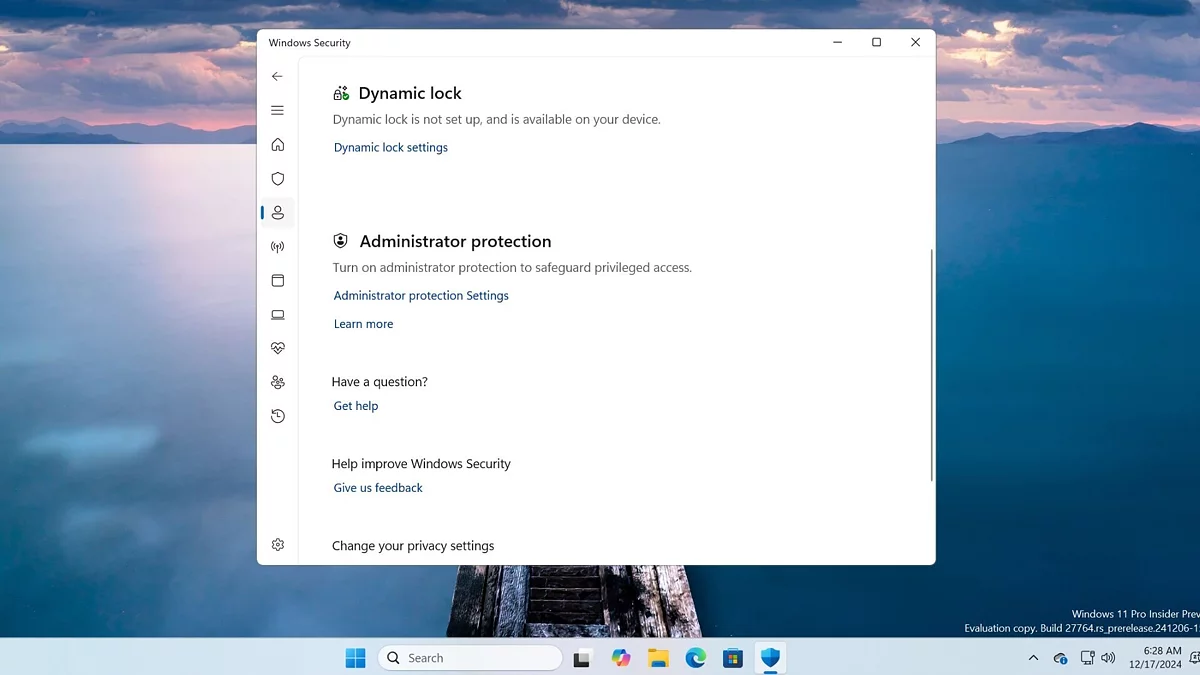This screenshot has height=675, width=1200.
Task: Open Firewall & network protection icon
Action: (277, 247)
